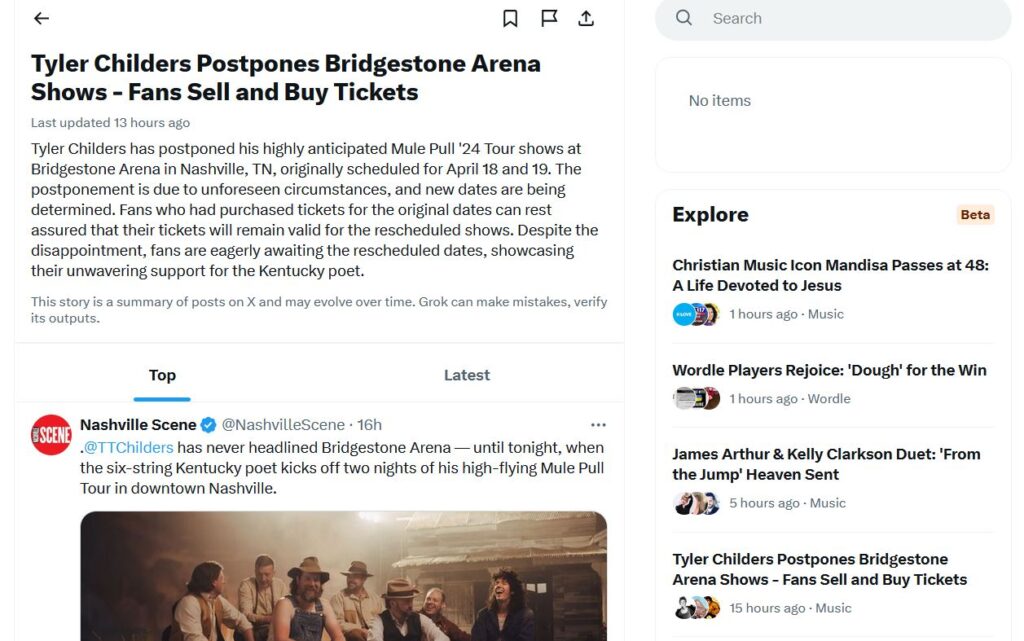Screen dimensions: 1024x641
Task: Select the Top tab
Action: [162, 375]
